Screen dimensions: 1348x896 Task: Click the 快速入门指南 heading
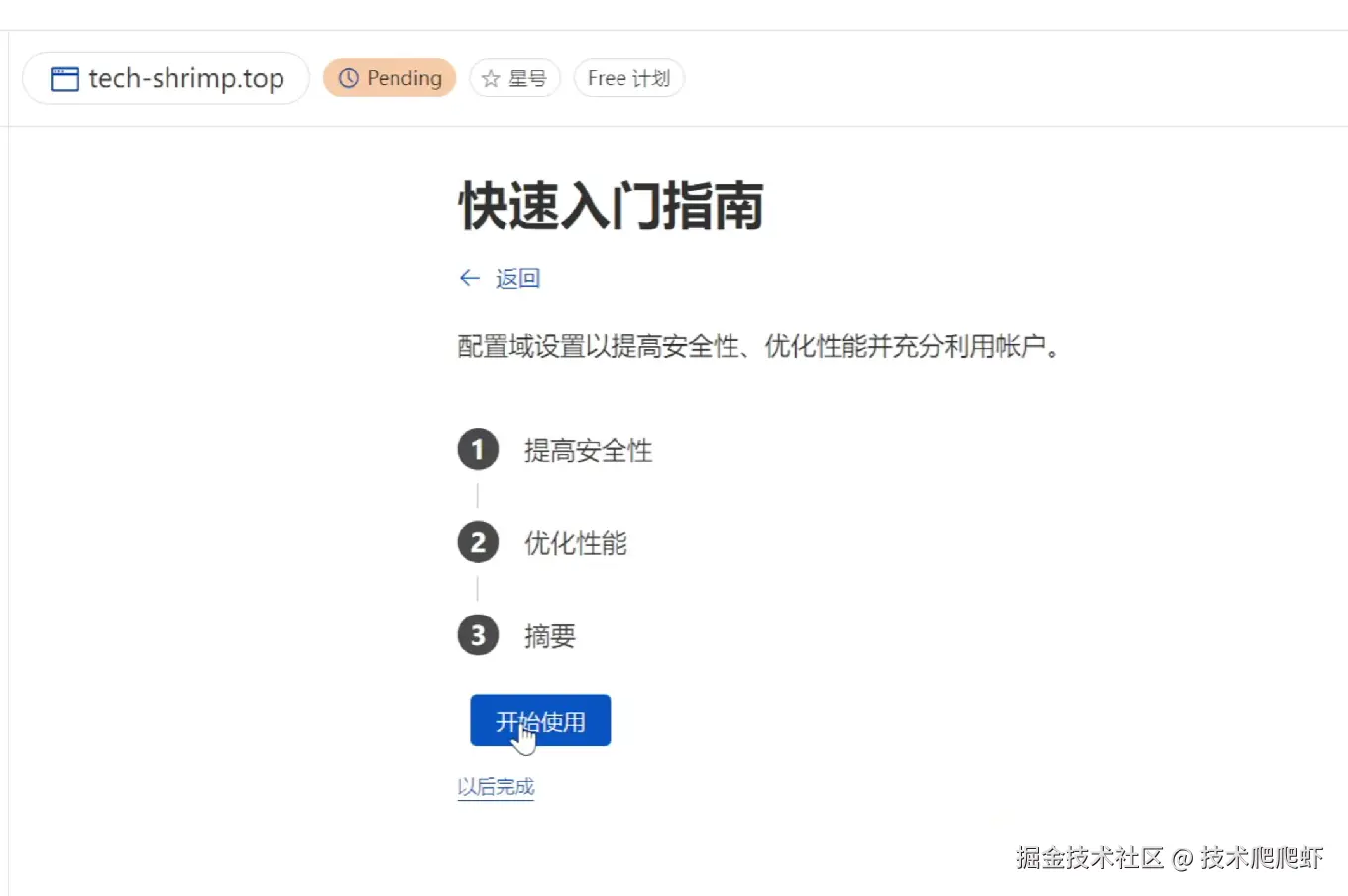(x=611, y=206)
